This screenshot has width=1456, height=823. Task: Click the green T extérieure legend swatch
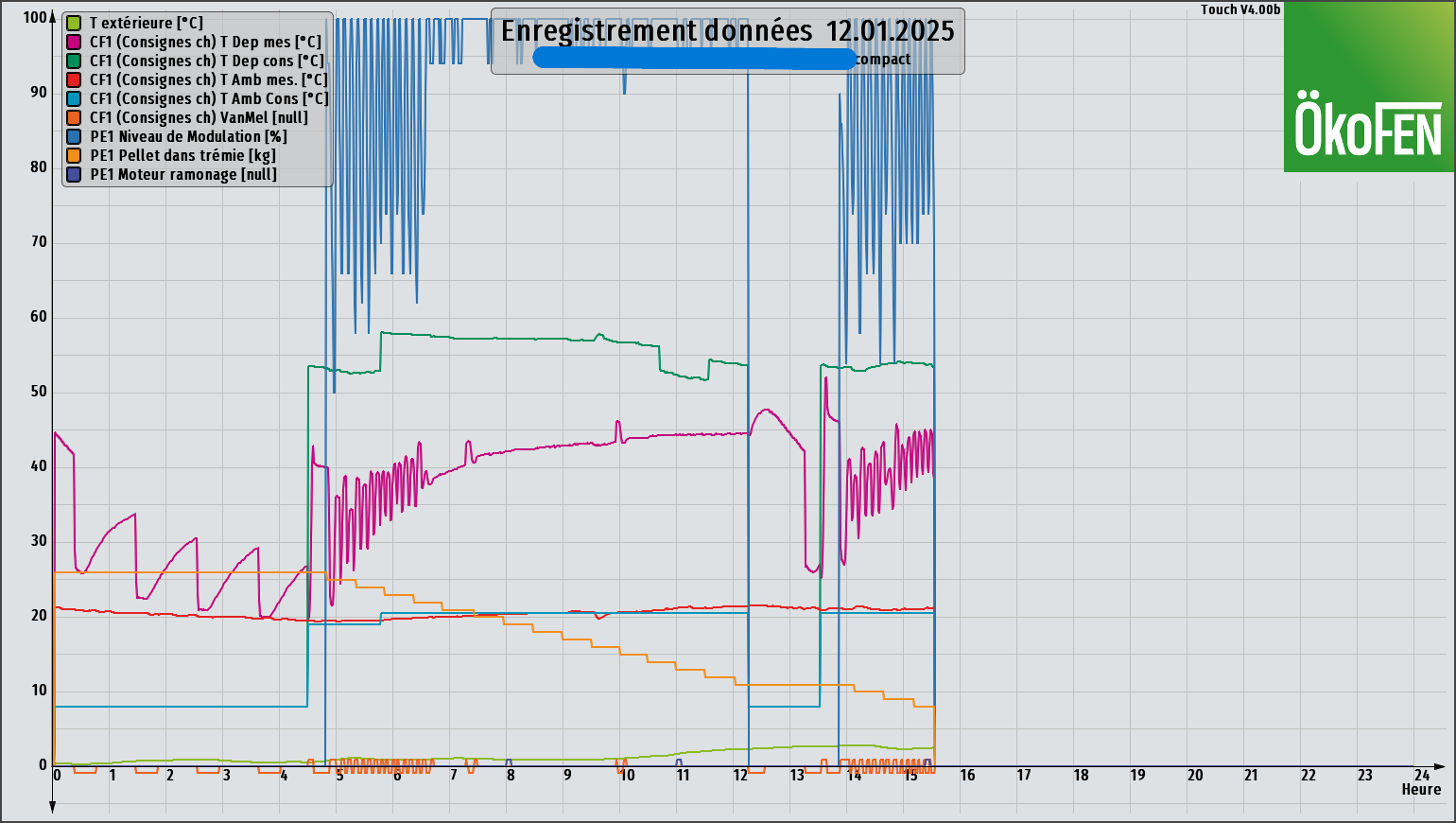tap(74, 23)
